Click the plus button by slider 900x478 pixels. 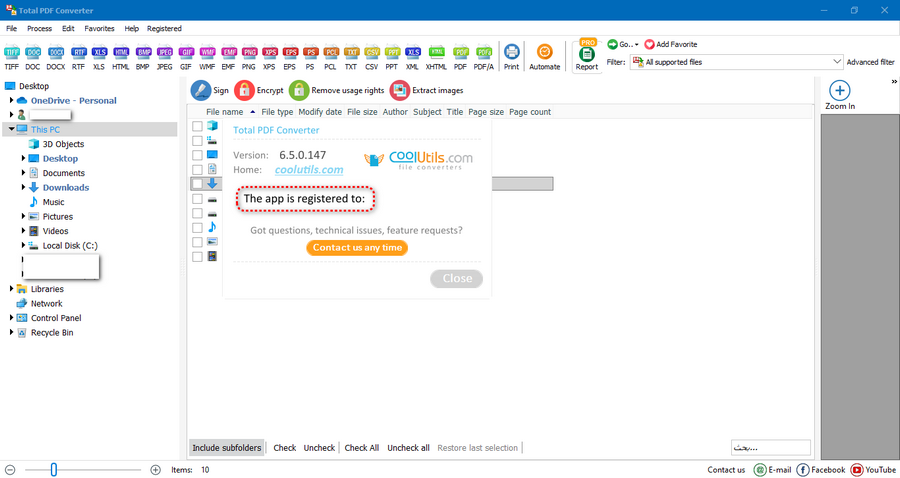tap(156, 470)
